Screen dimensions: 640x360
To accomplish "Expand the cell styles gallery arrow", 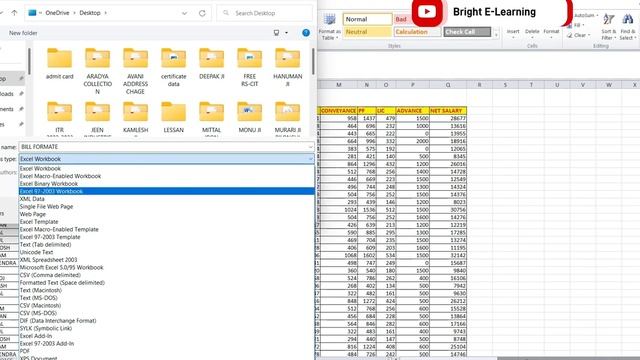I will [496, 35].
